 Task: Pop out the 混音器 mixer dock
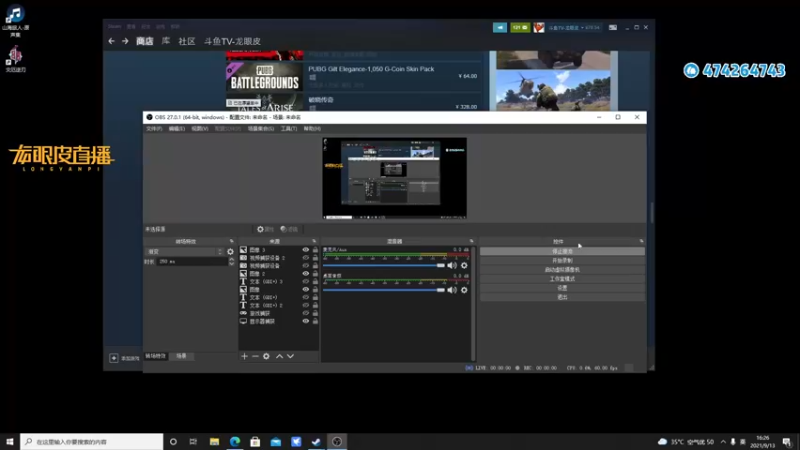(471, 241)
